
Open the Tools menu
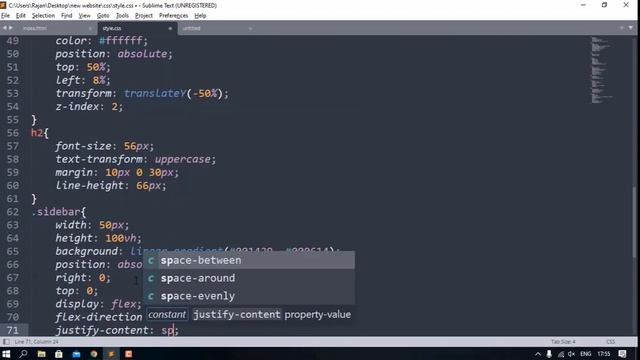tap(122, 16)
